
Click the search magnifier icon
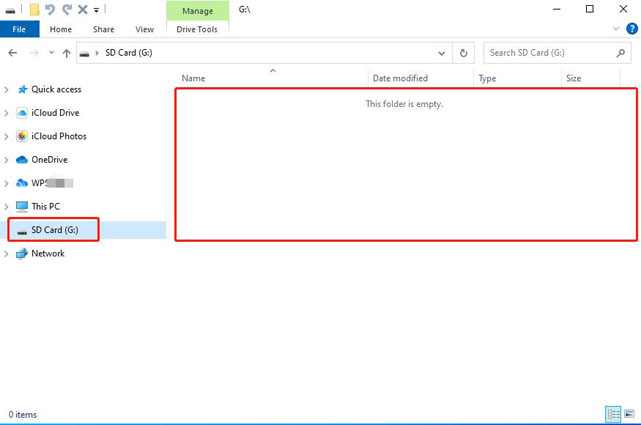coord(619,53)
